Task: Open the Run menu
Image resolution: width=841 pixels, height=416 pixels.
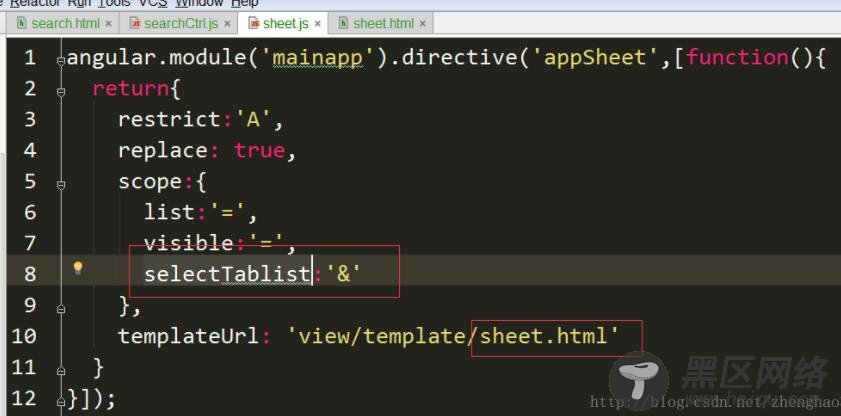Action: [x=79, y=3]
